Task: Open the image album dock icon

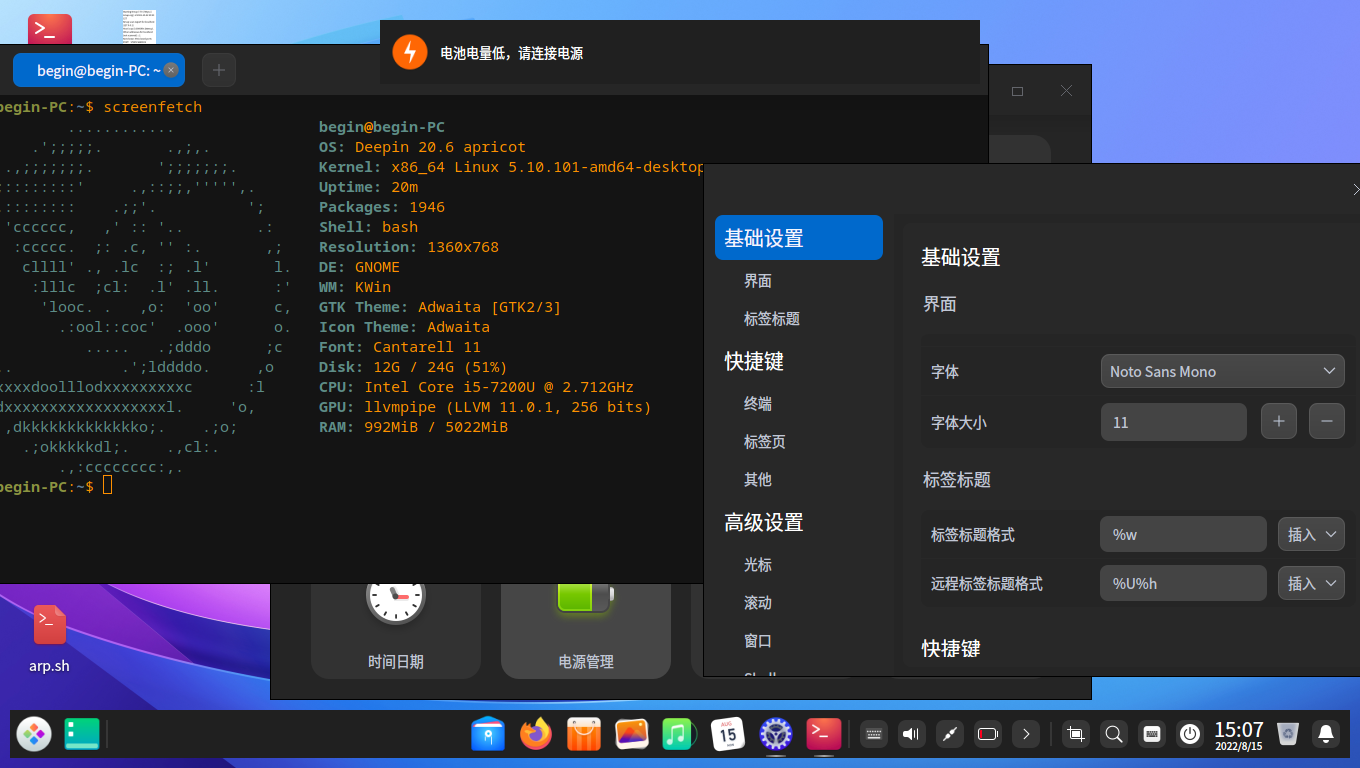Action: 632,734
